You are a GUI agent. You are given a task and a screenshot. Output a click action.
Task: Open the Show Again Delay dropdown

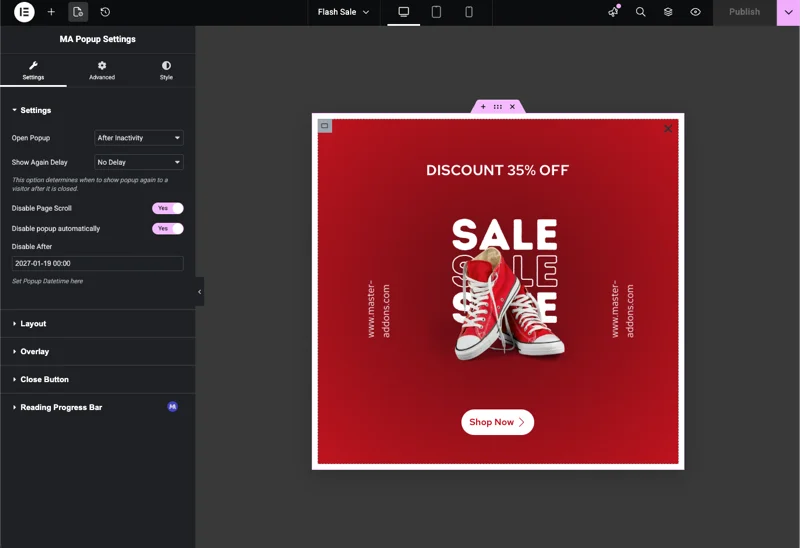click(139, 162)
